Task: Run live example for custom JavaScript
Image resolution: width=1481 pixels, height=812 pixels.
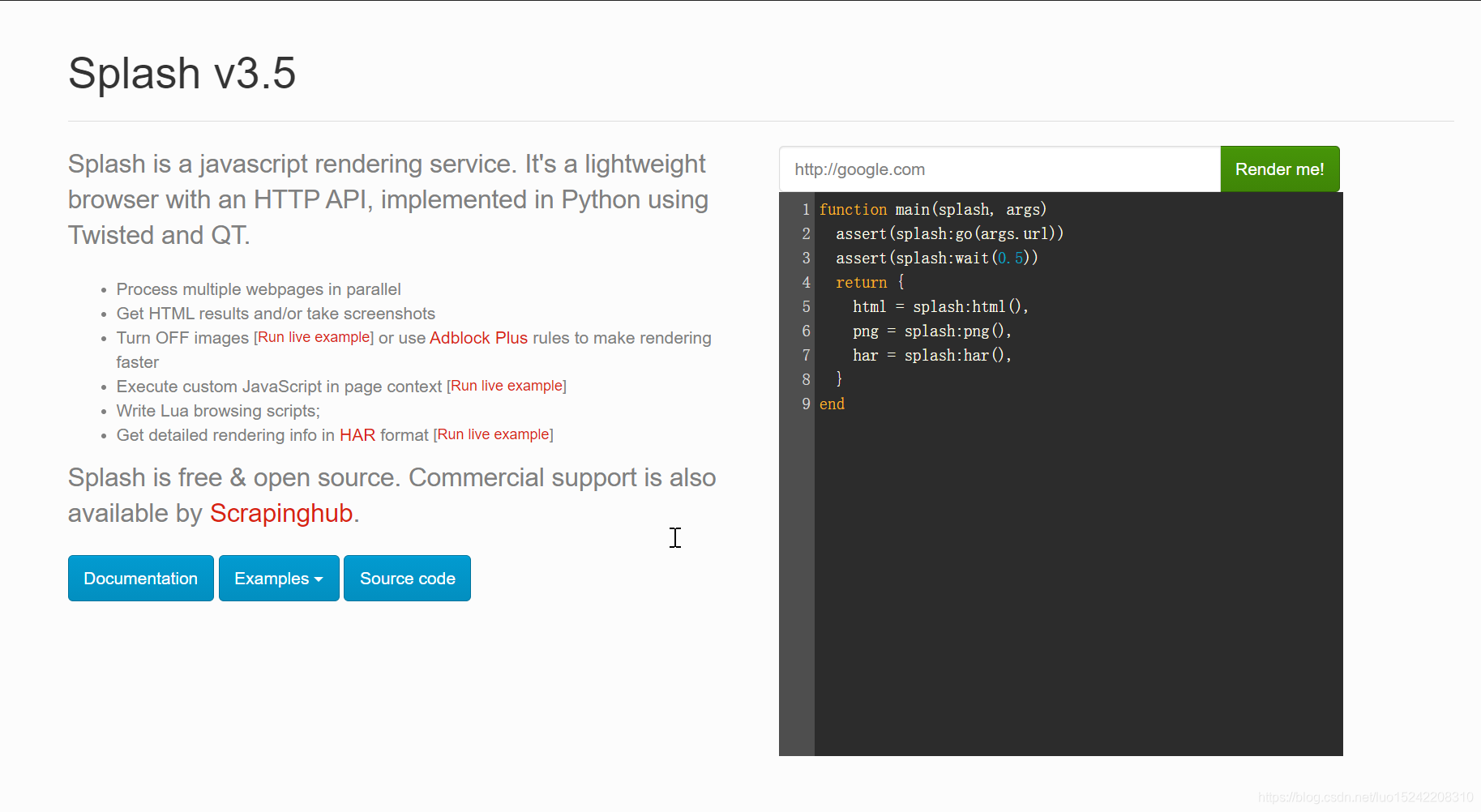Action: coord(507,386)
